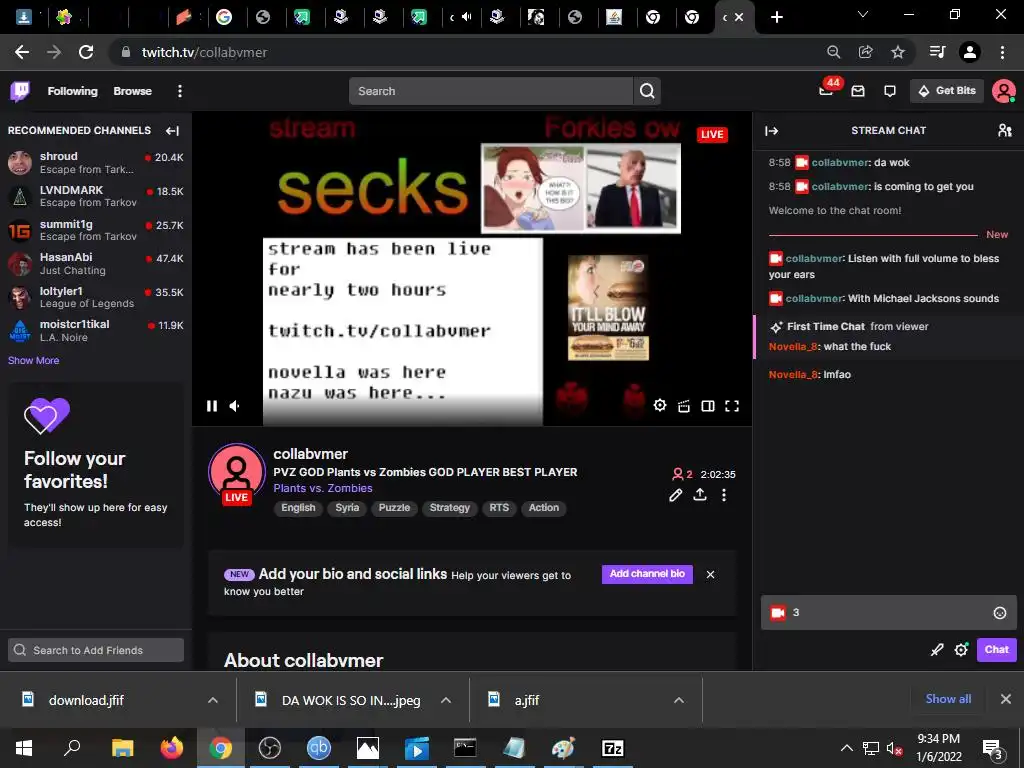Select the Action tag
Screen dimensions: 1024x768
544,508
